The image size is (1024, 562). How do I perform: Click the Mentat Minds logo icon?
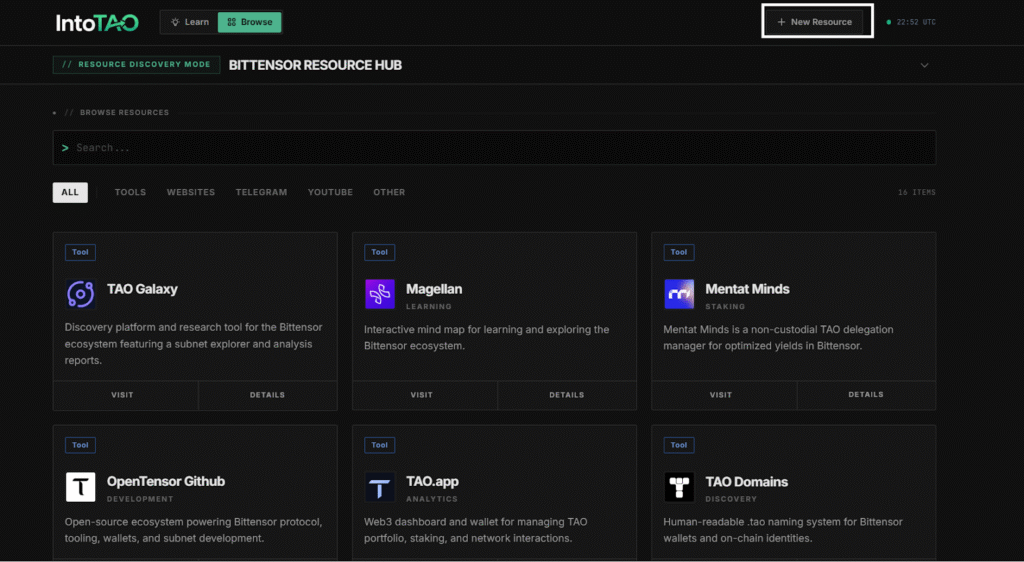679,294
